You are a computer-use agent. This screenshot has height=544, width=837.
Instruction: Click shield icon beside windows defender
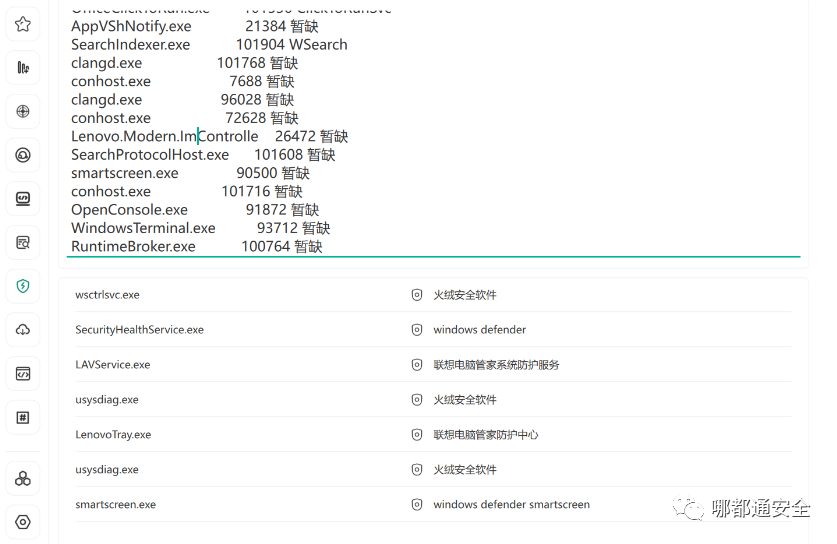[x=417, y=330]
